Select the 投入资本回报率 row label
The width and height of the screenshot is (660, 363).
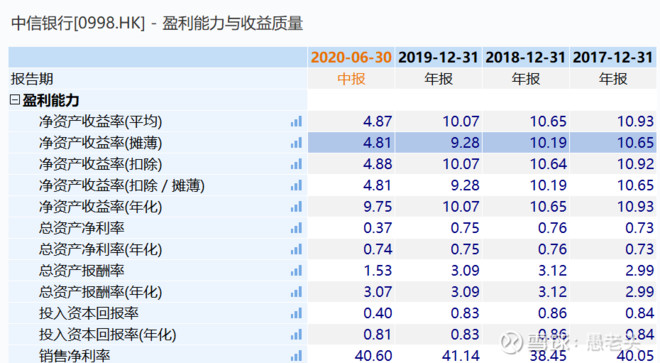click(89, 313)
